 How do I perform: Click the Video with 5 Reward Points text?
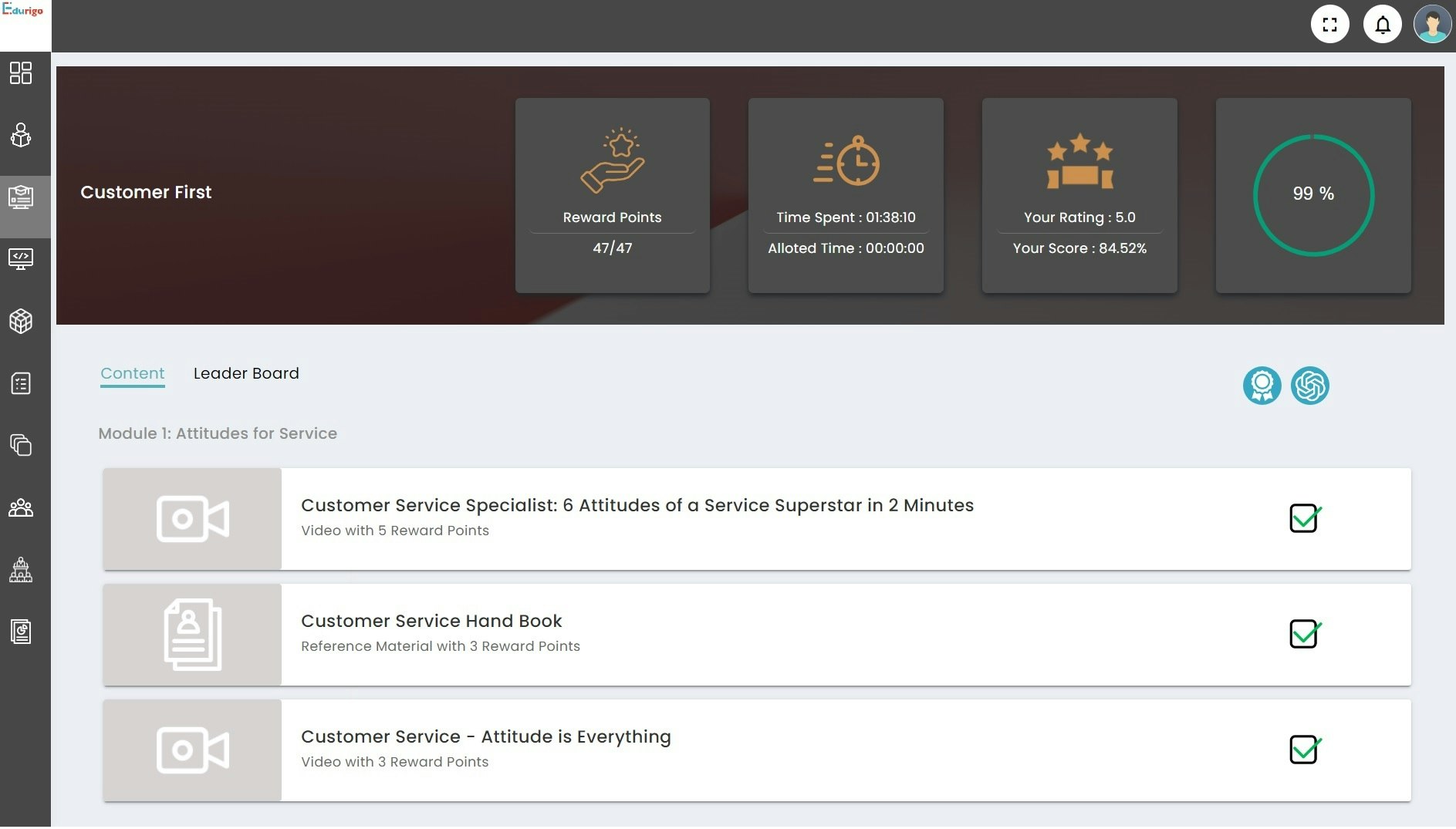395,531
